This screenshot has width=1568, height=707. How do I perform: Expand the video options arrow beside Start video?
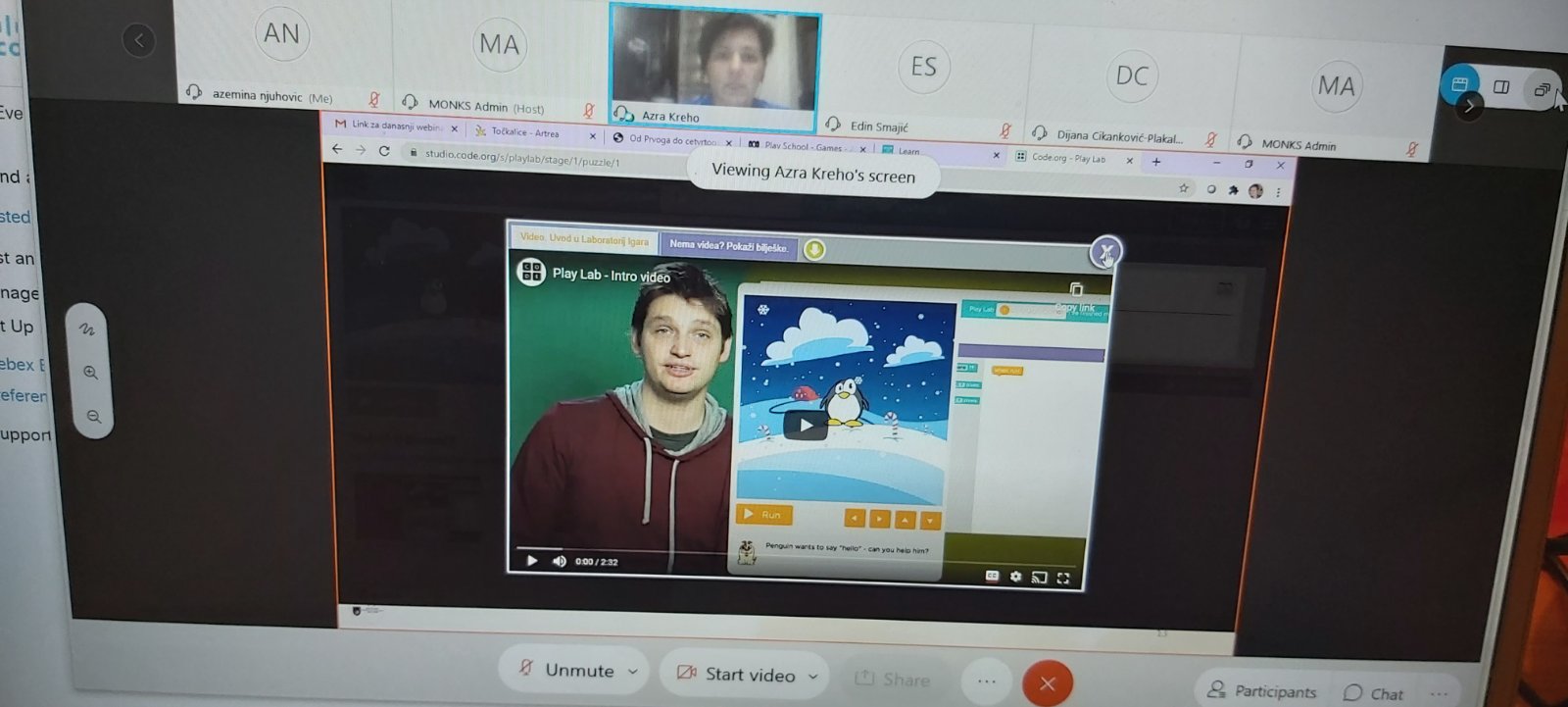(x=812, y=676)
